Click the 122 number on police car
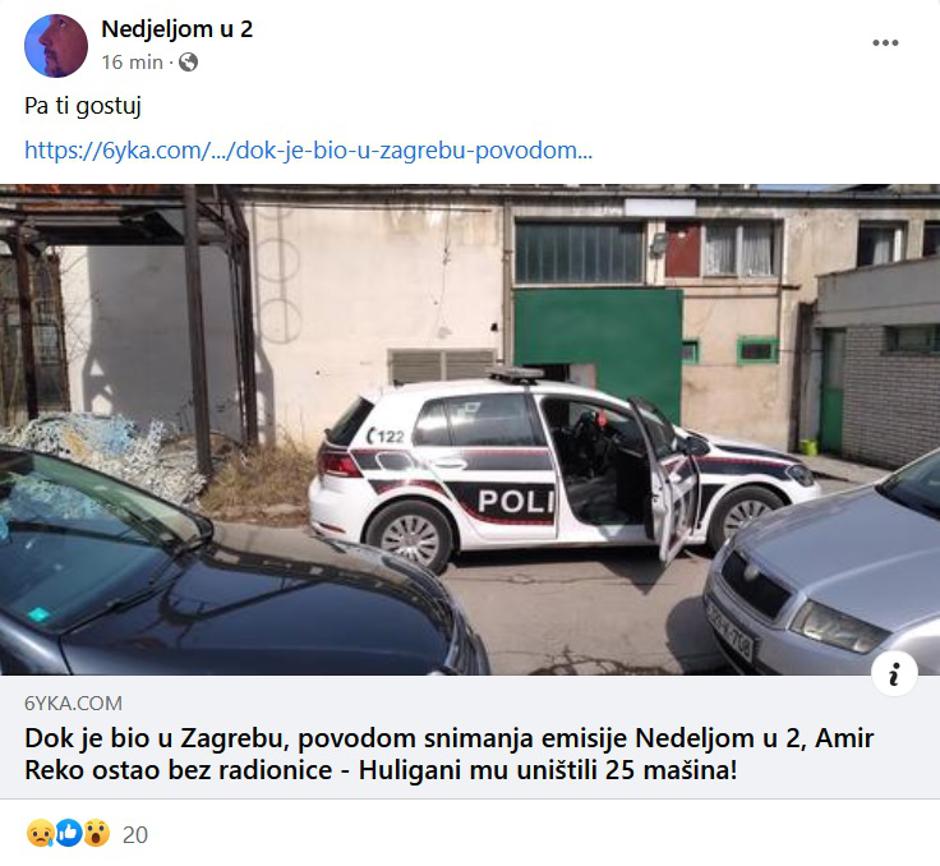 tap(387, 436)
